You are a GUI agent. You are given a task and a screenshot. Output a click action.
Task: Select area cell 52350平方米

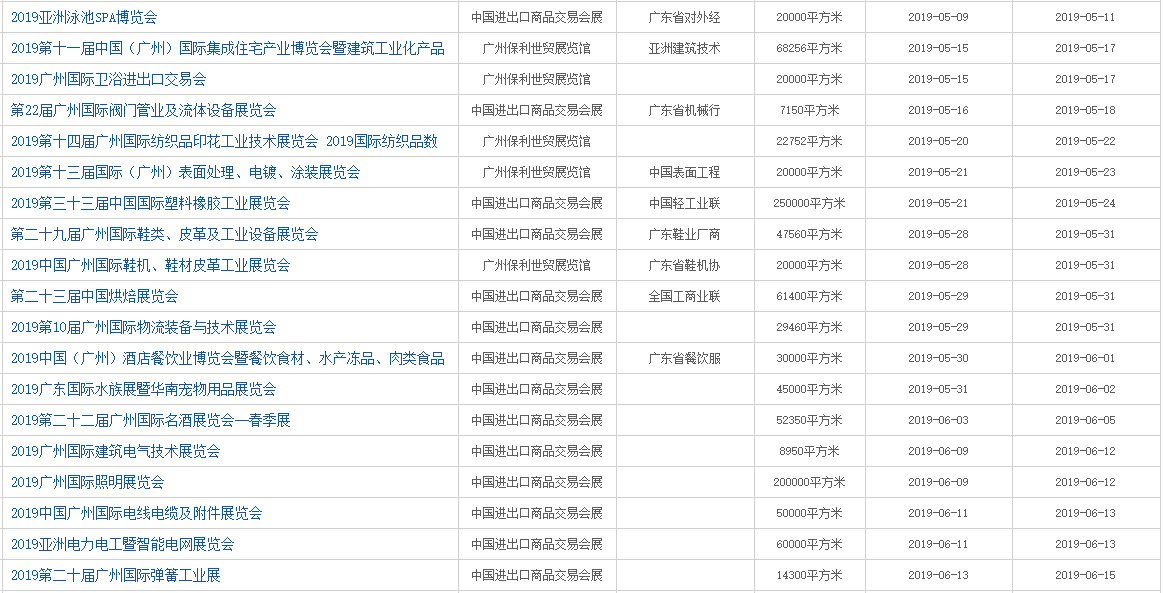click(x=809, y=421)
